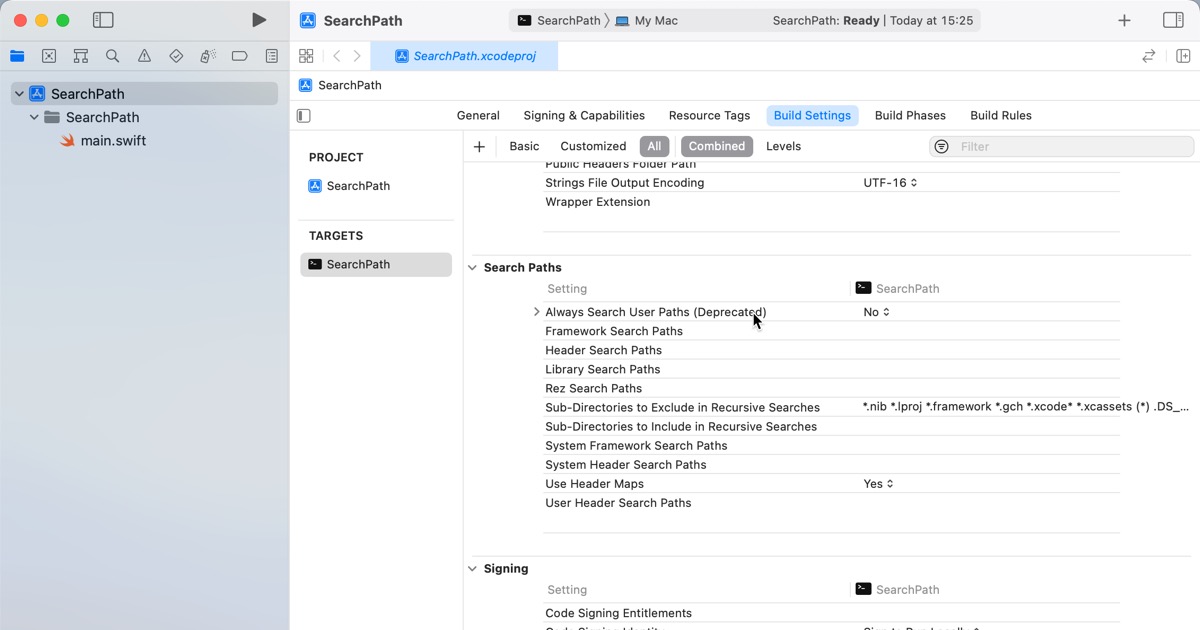Collapse the Search Paths section
This screenshot has height=630, width=1200.
pyautogui.click(x=473, y=268)
